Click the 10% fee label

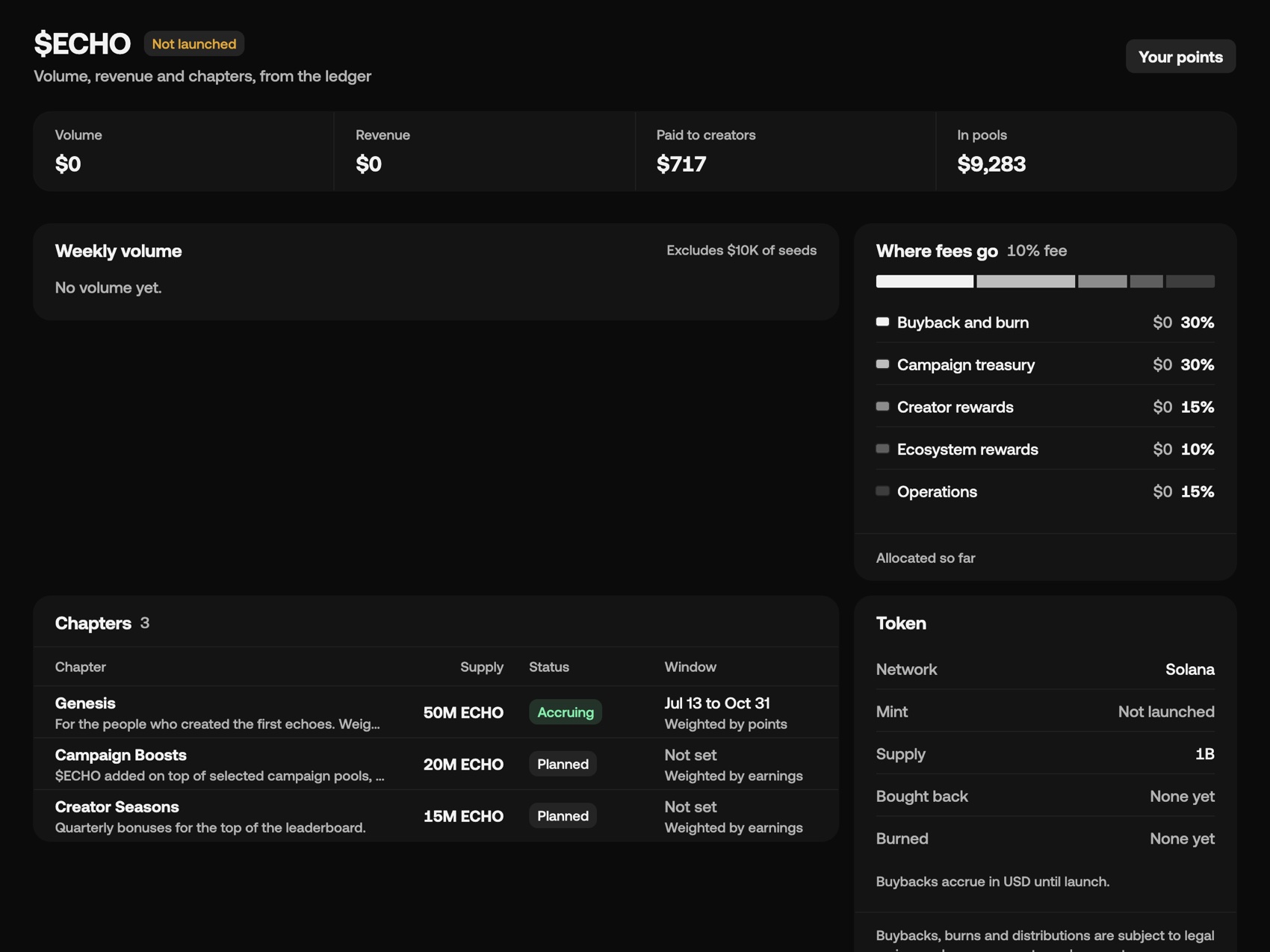[x=1037, y=251]
